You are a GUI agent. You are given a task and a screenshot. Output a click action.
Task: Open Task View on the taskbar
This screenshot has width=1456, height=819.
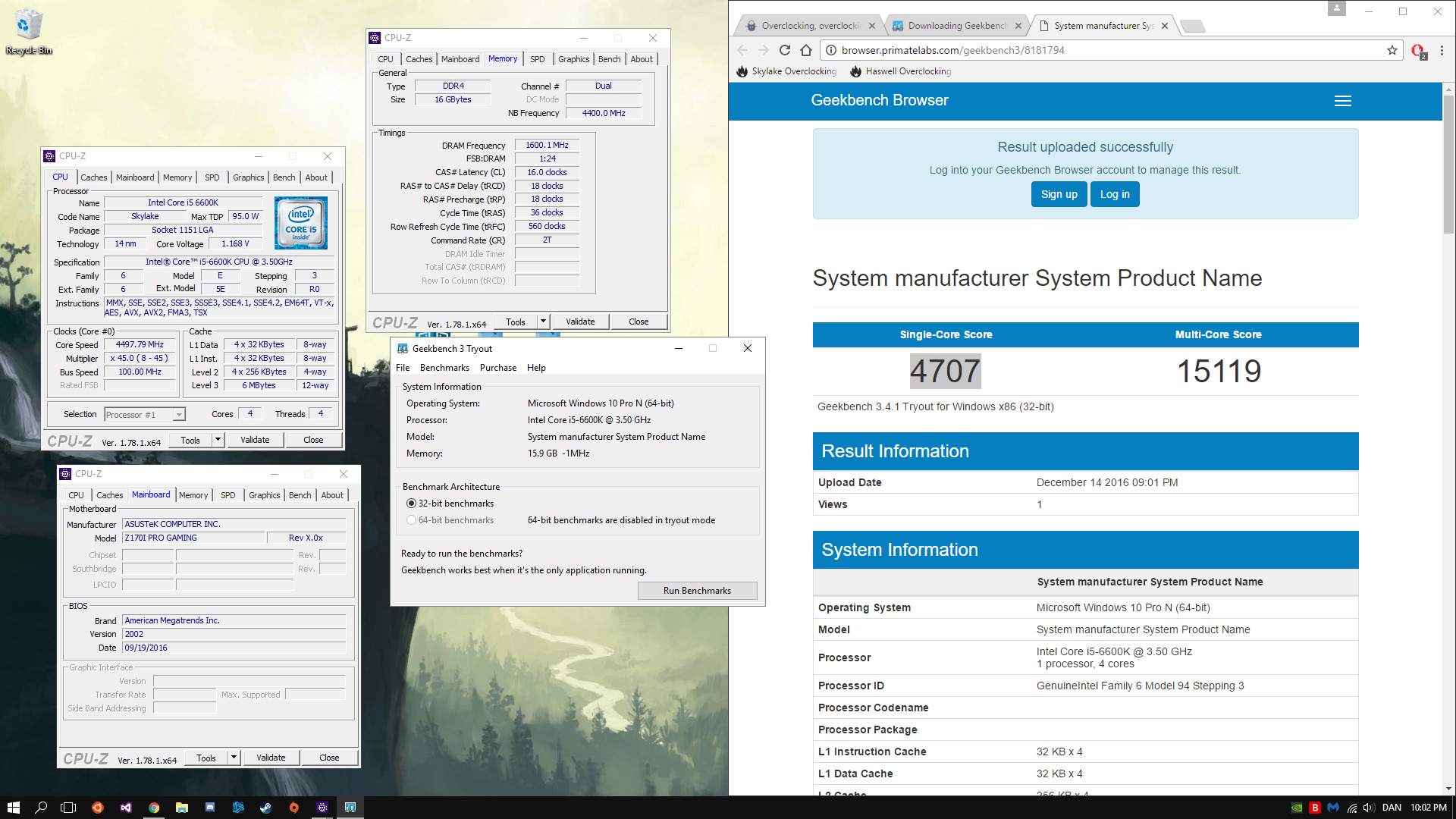68,808
